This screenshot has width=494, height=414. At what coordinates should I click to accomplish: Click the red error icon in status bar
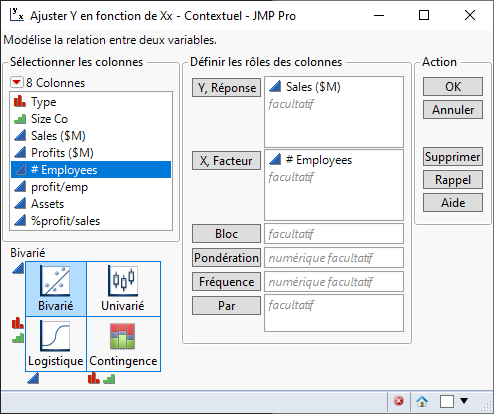point(399,401)
